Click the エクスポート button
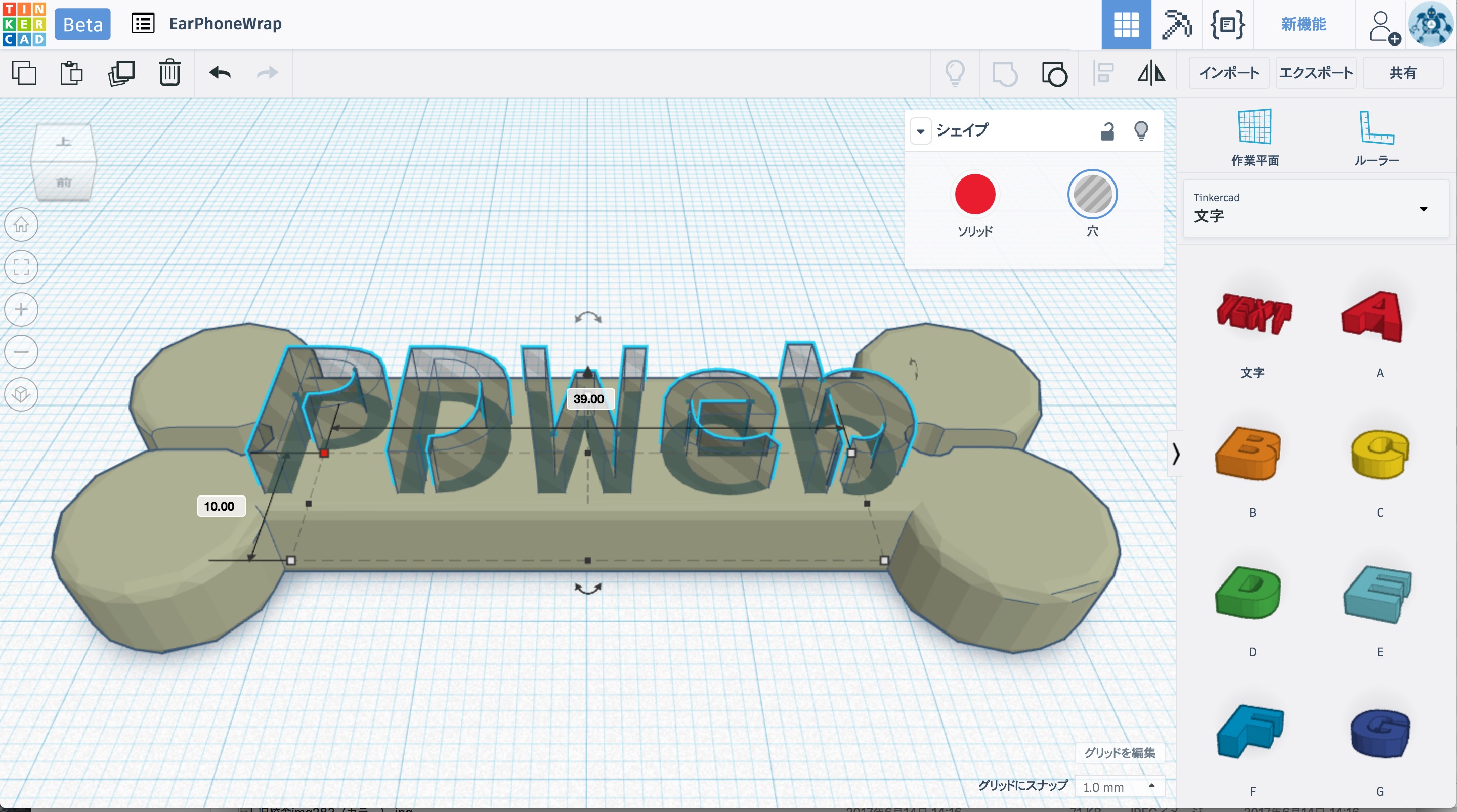The width and height of the screenshot is (1457, 812). coord(1315,73)
